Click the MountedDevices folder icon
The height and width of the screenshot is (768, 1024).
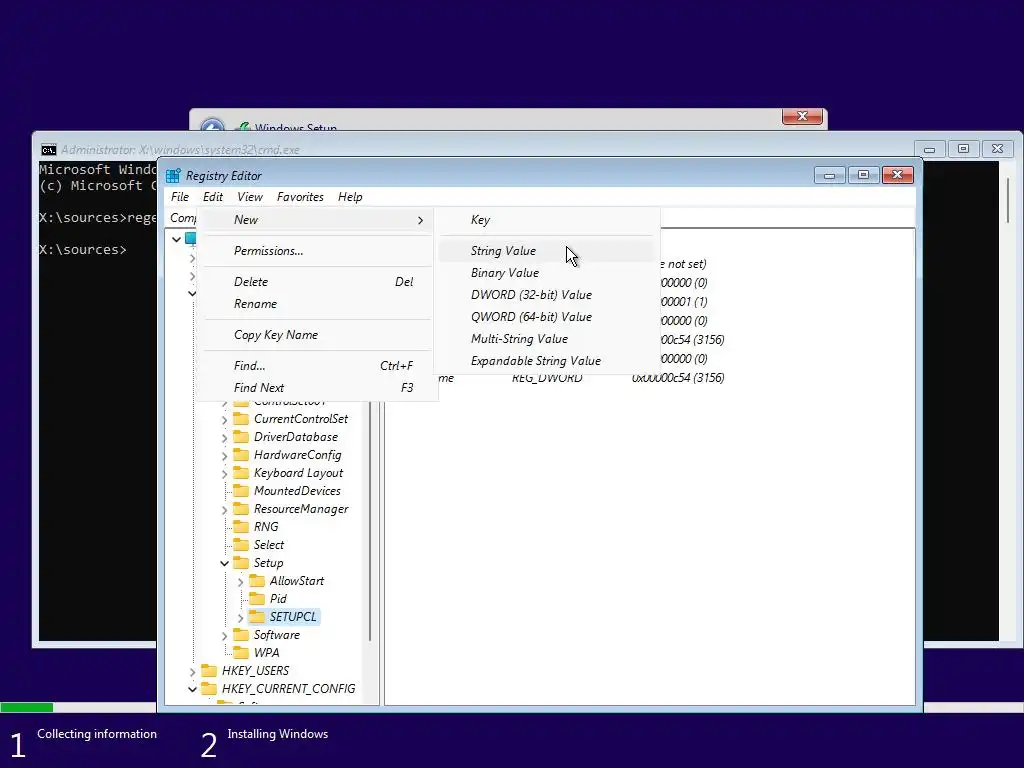(241, 490)
